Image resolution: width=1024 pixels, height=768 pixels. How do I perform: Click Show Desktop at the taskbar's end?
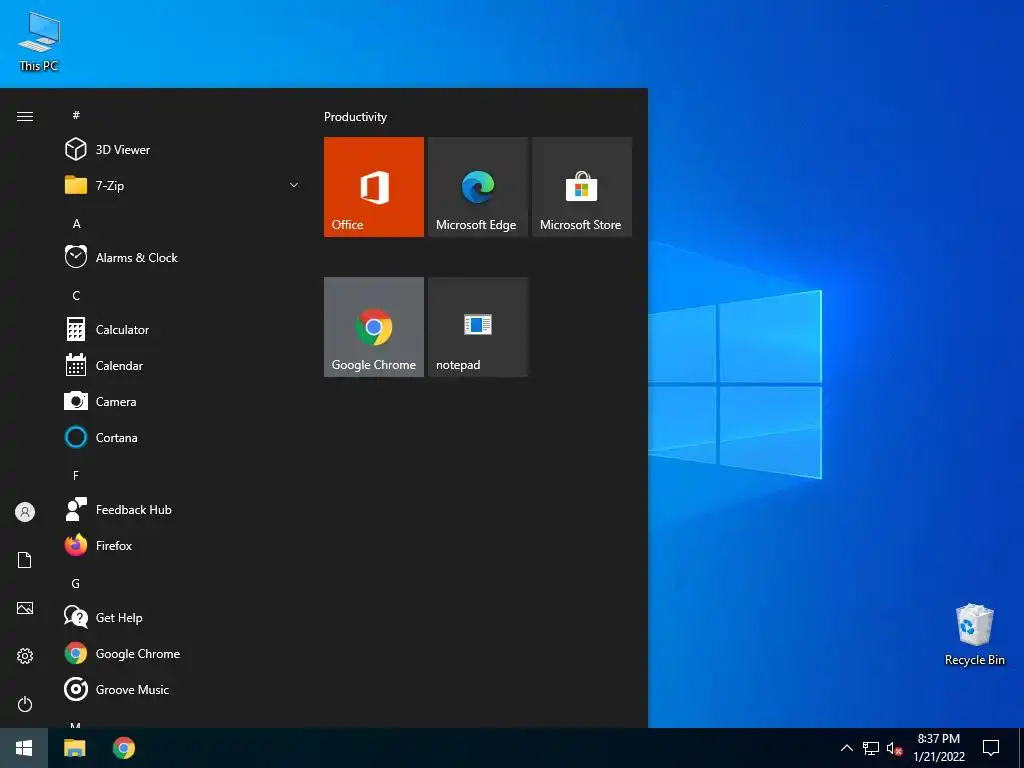point(1021,748)
